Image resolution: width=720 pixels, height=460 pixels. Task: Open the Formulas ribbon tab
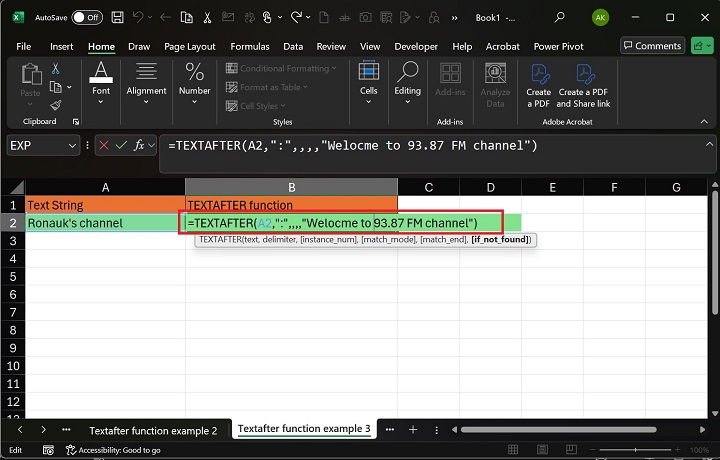pyautogui.click(x=249, y=46)
